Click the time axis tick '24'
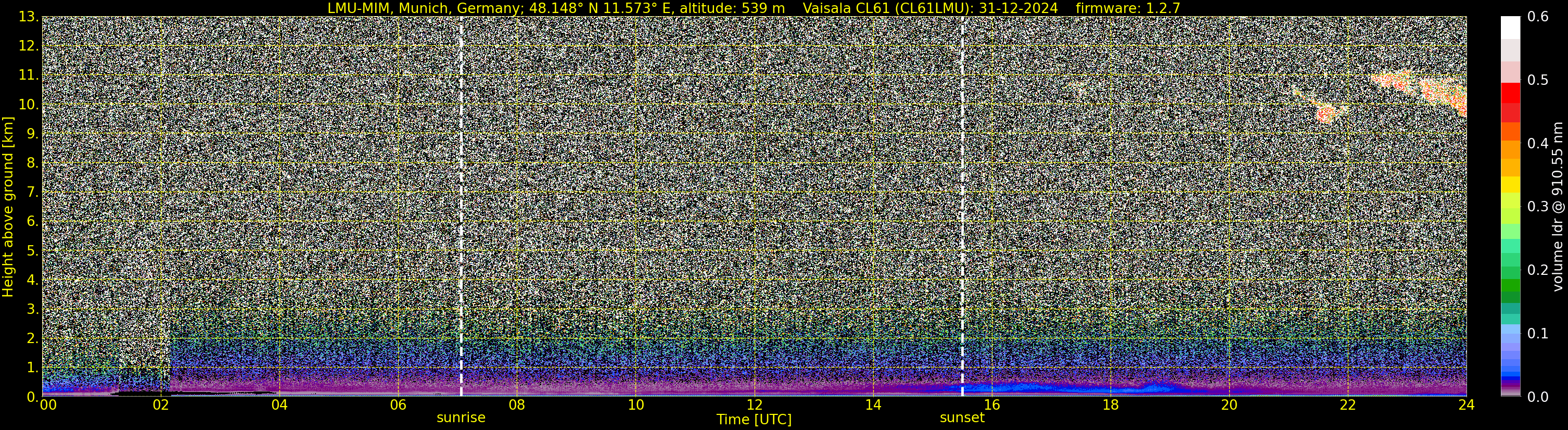The height and width of the screenshot is (430, 1568). pos(1467,405)
